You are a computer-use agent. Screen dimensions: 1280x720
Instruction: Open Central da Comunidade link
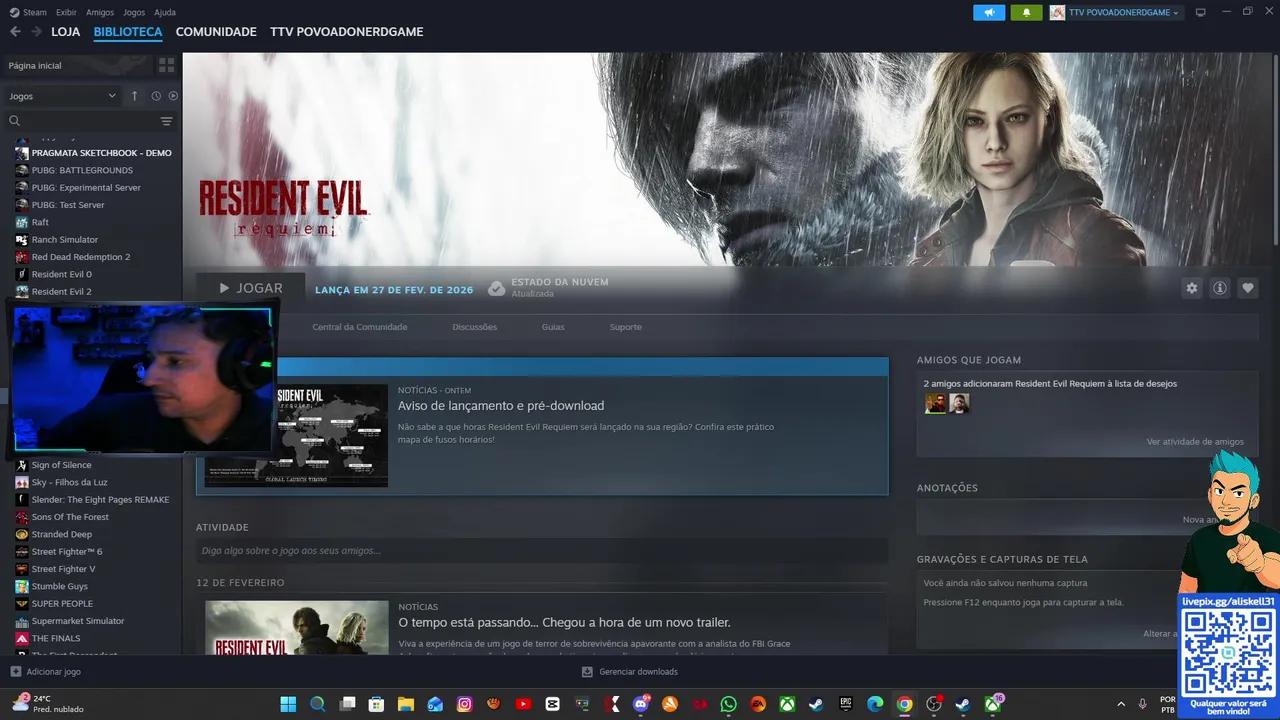pos(360,327)
